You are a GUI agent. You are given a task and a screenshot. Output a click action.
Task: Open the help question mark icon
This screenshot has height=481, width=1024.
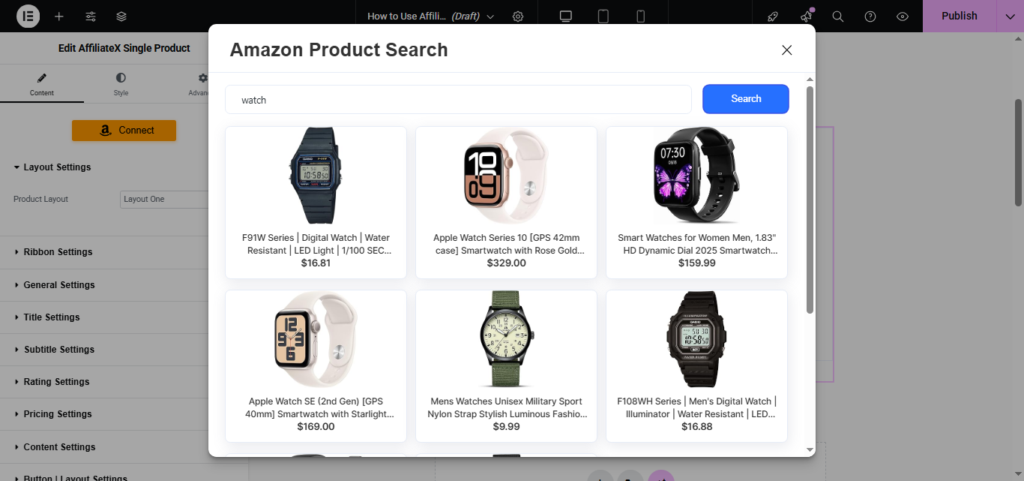pos(870,16)
